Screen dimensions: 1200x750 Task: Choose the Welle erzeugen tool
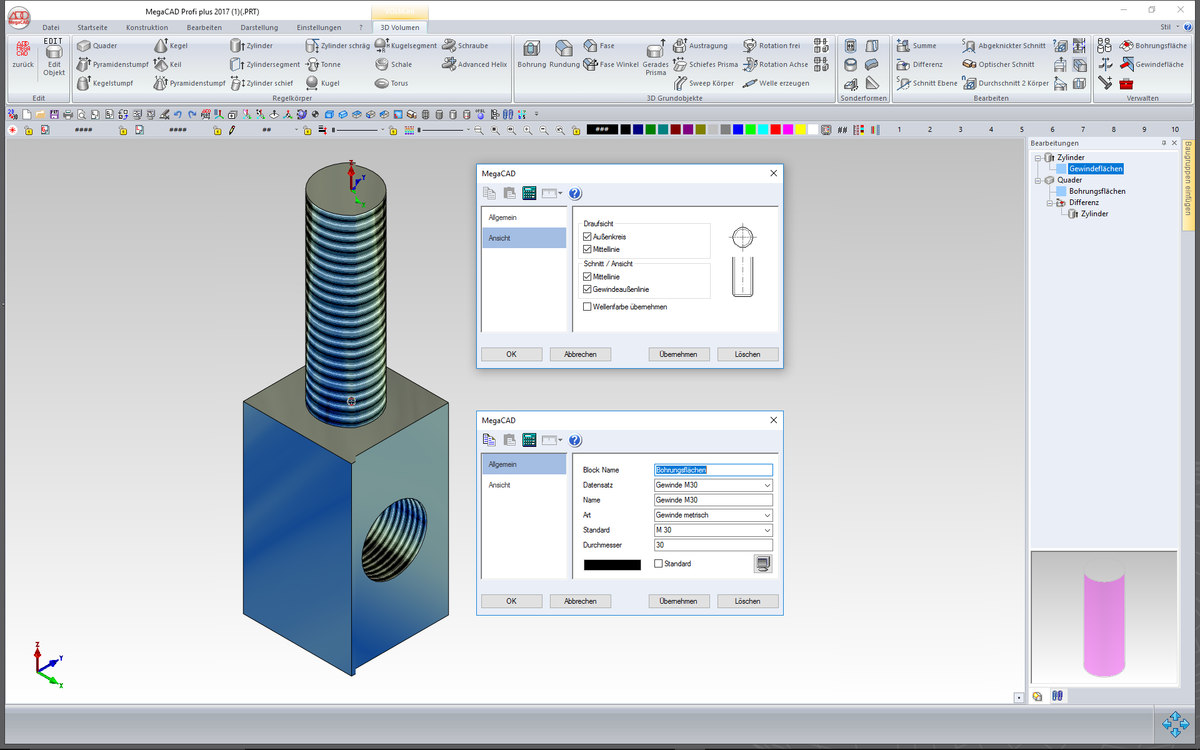point(776,83)
